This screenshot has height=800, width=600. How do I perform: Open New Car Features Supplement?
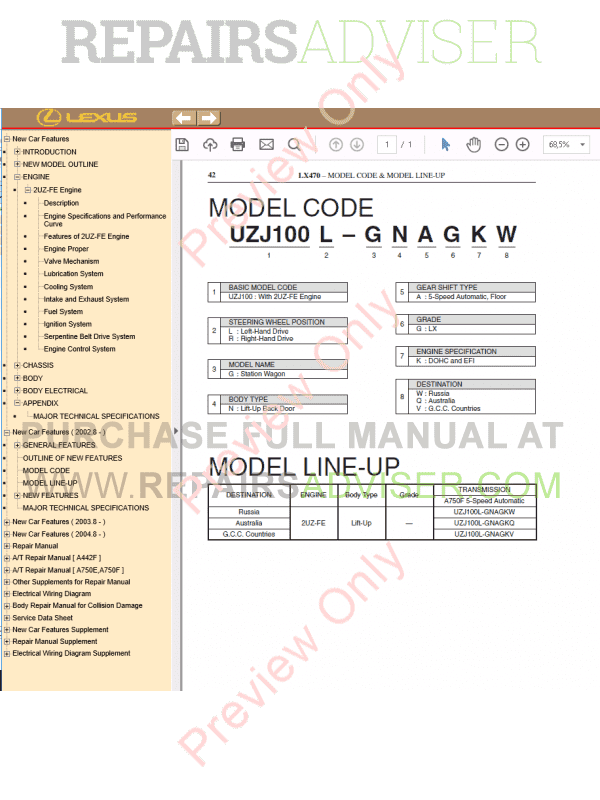tap(60, 630)
